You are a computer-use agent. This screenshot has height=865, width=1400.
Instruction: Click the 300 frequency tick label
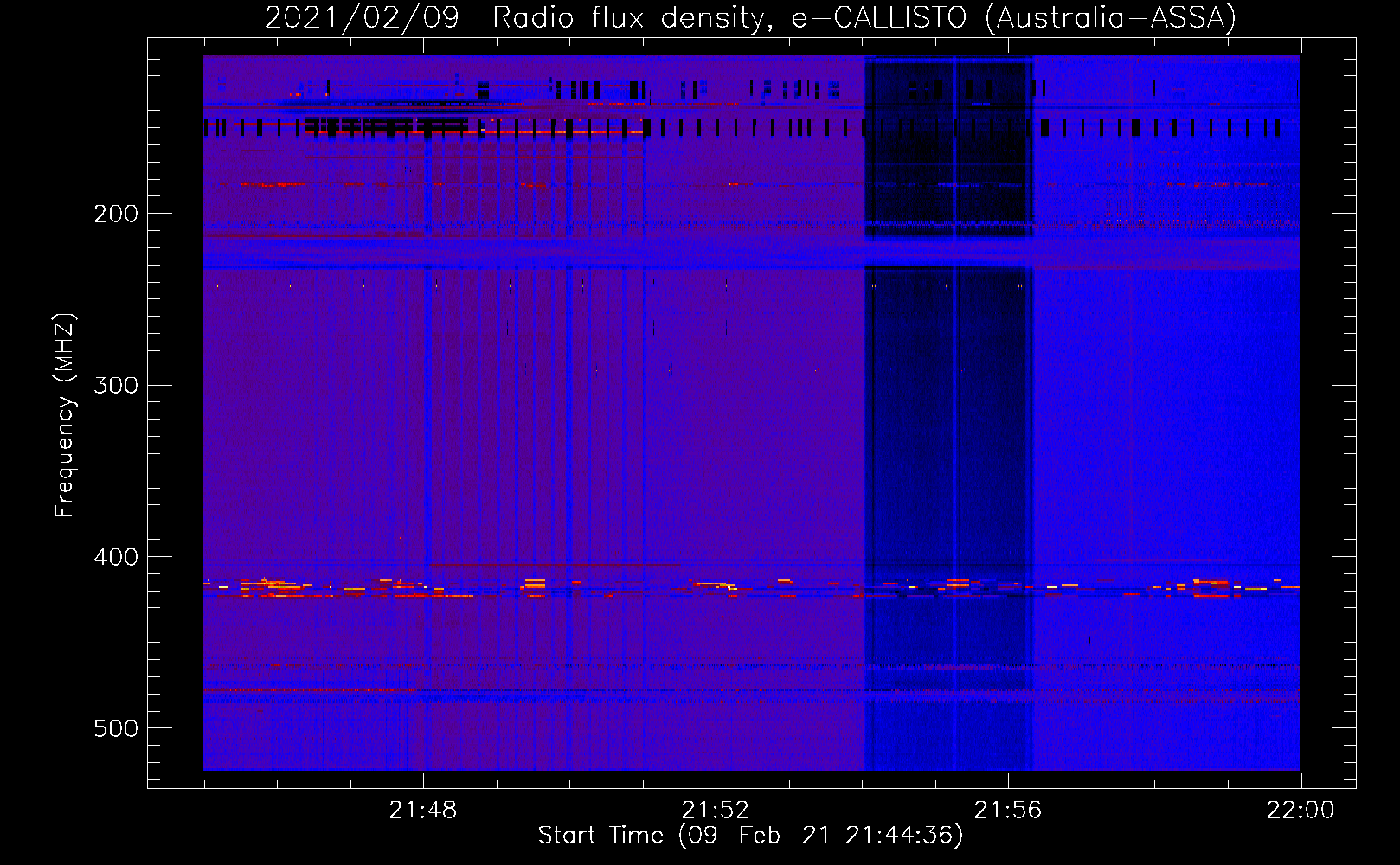(116, 385)
